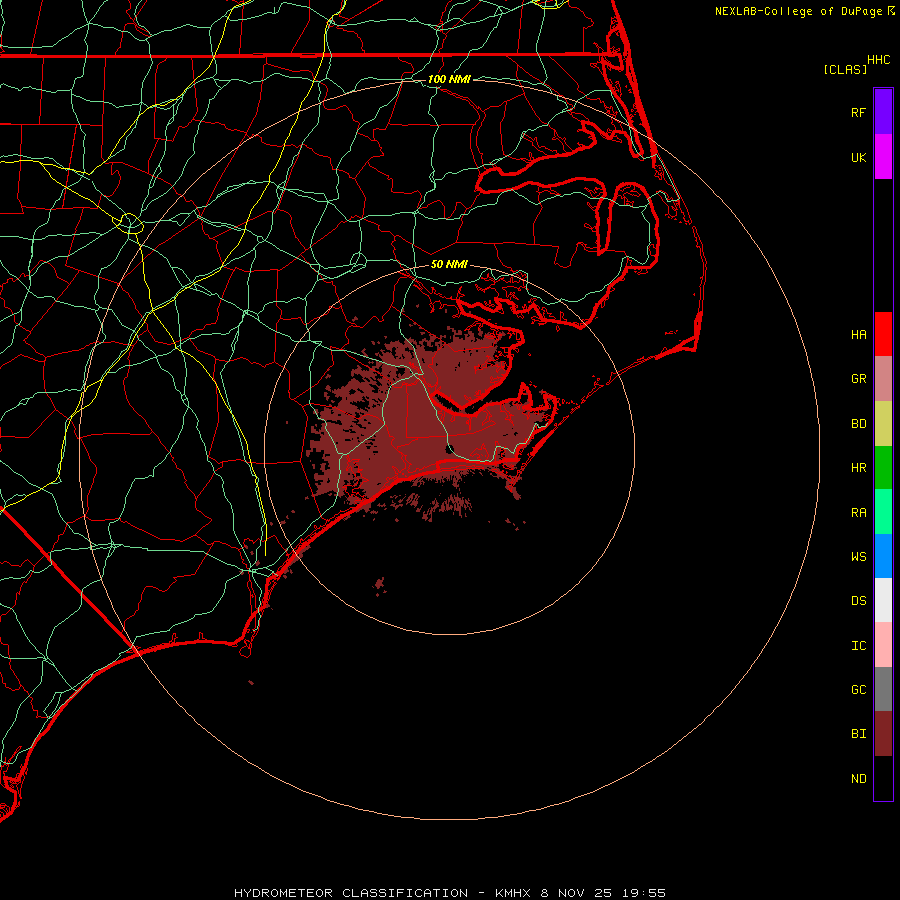
Task: Select the IC light pink legend swatch
Action: click(883, 645)
